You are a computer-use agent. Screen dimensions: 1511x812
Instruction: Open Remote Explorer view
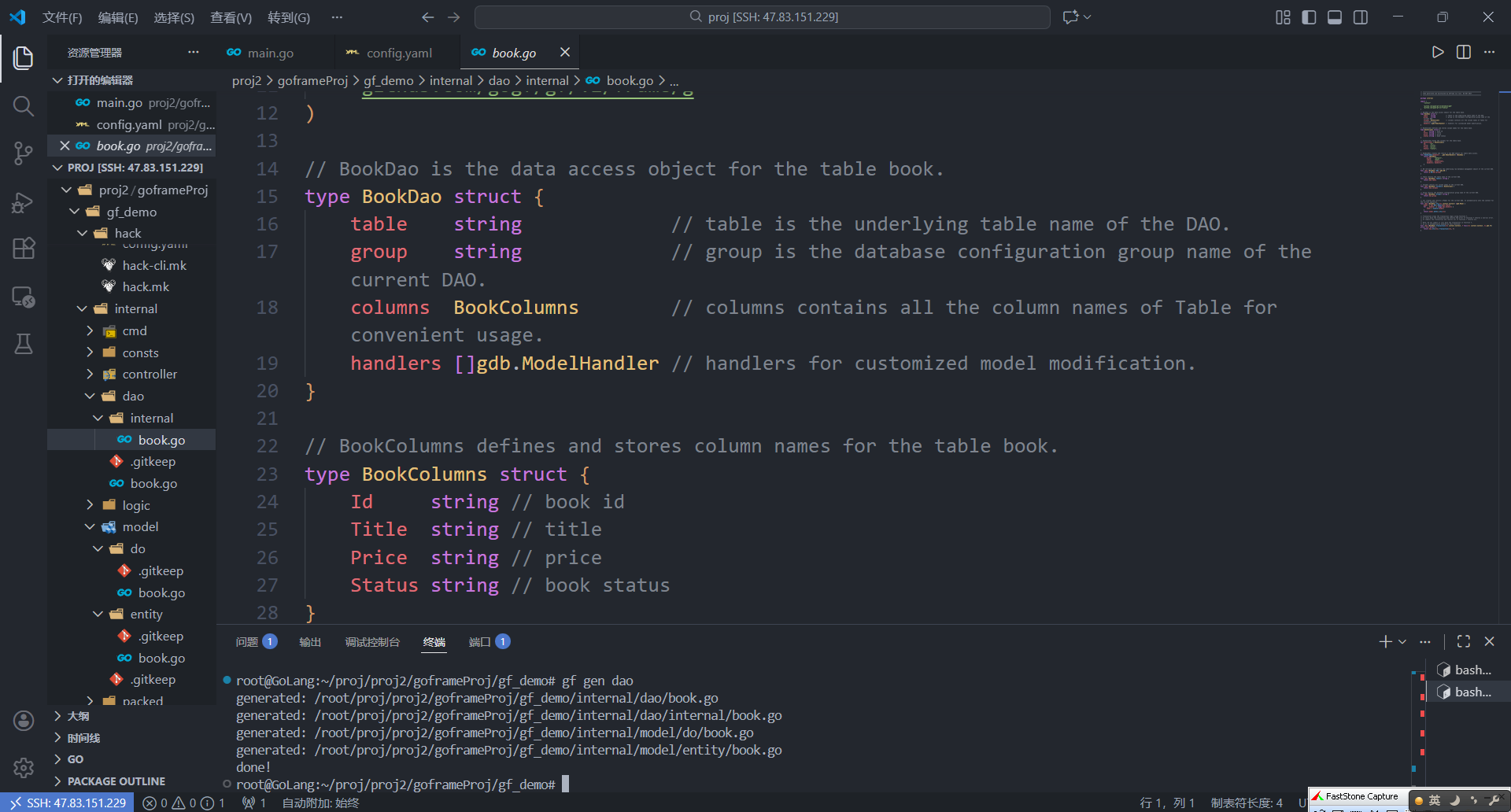pos(24,297)
